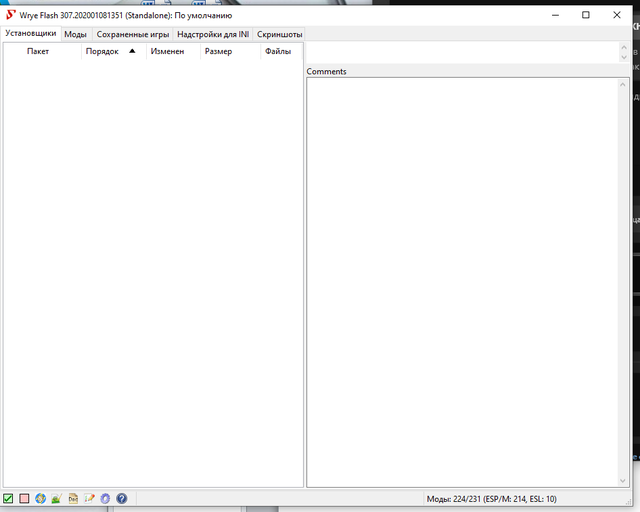Sort list by Размер column header
The height and width of the screenshot is (512, 640).
tap(218, 51)
